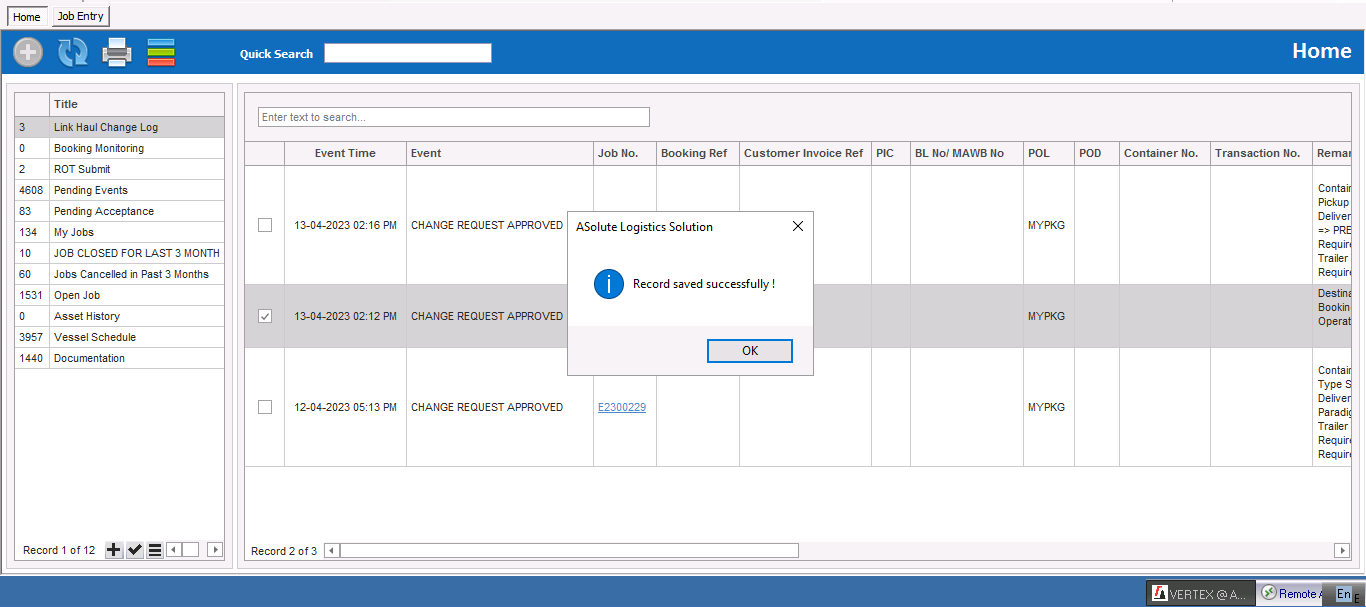Click the grey add new record icon

pos(28,52)
